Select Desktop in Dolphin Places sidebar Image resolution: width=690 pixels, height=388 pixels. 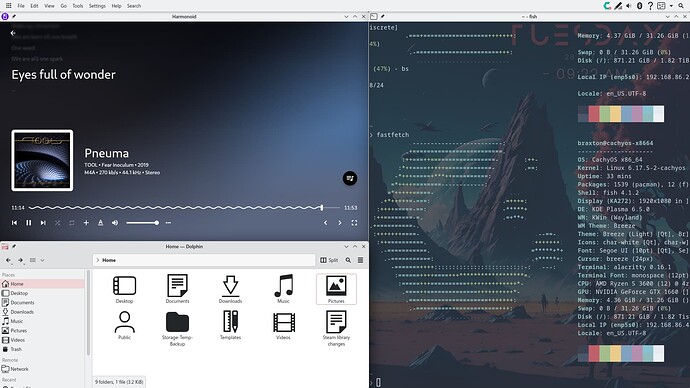[x=42, y=293]
